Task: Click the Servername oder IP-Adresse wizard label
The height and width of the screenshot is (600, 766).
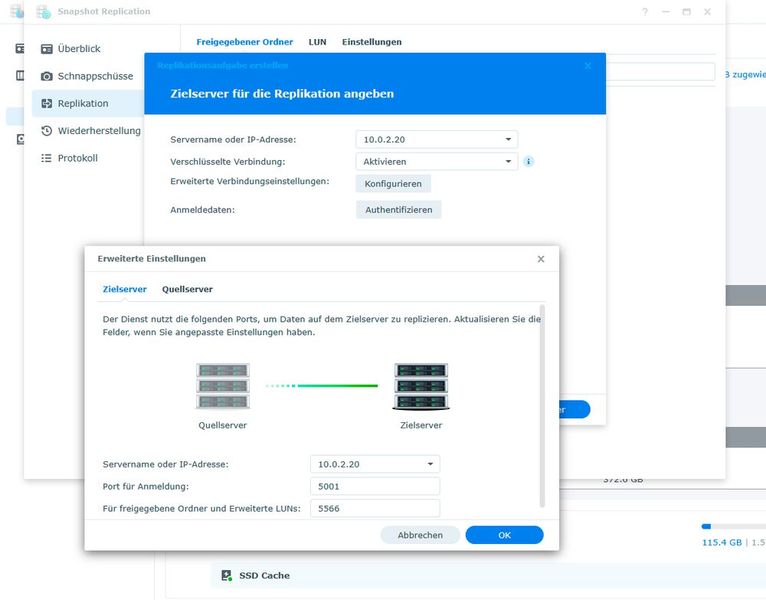Action: (233, 140)
